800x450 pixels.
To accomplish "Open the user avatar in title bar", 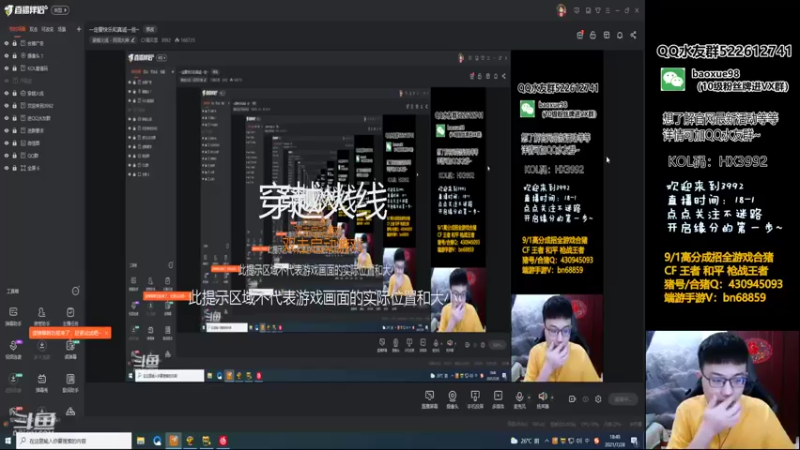I will pos(561,10).
